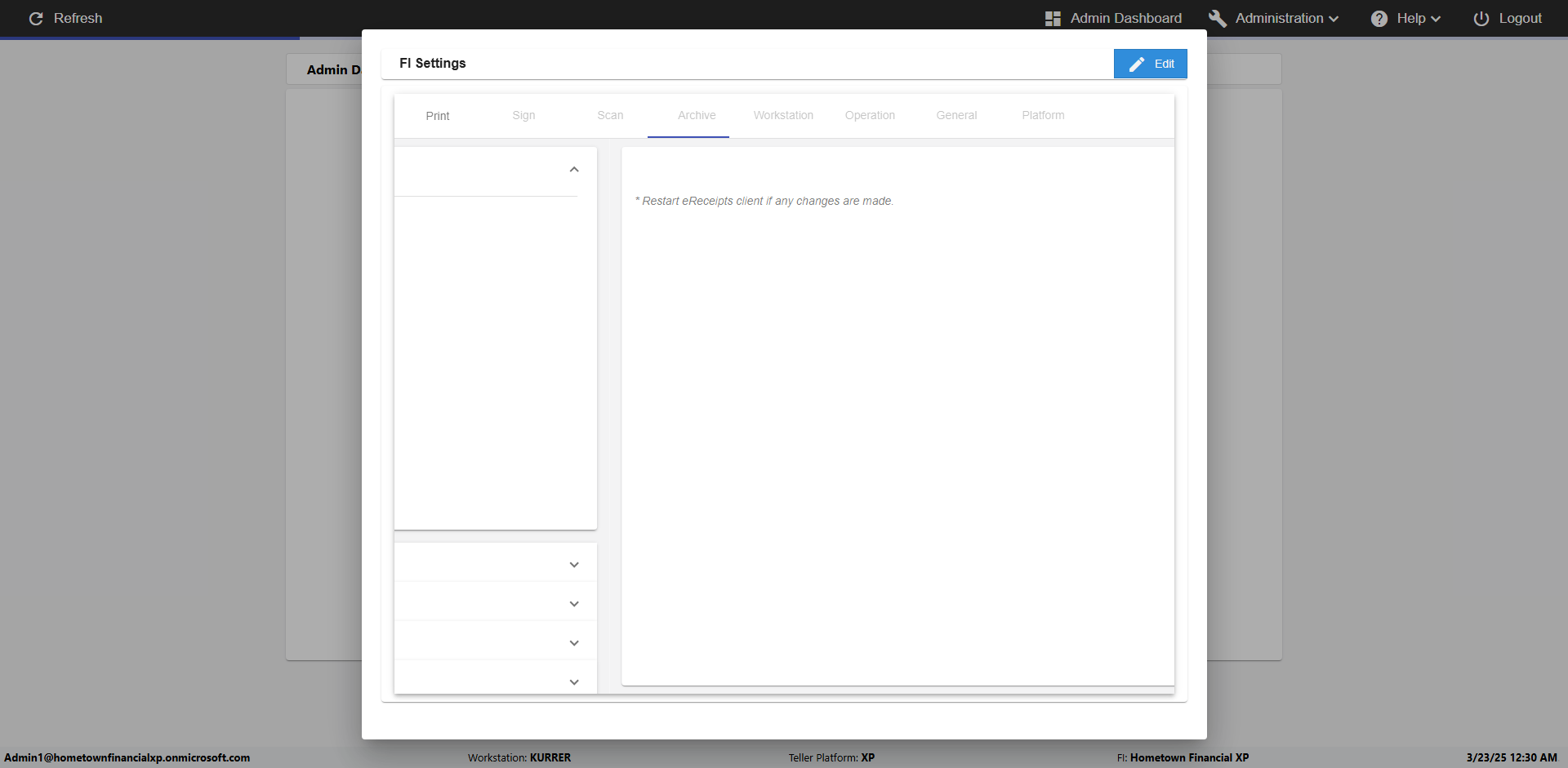Switch to the Platform tab
Viewport: 1568px width, 768px height.
pos(1043,116)
